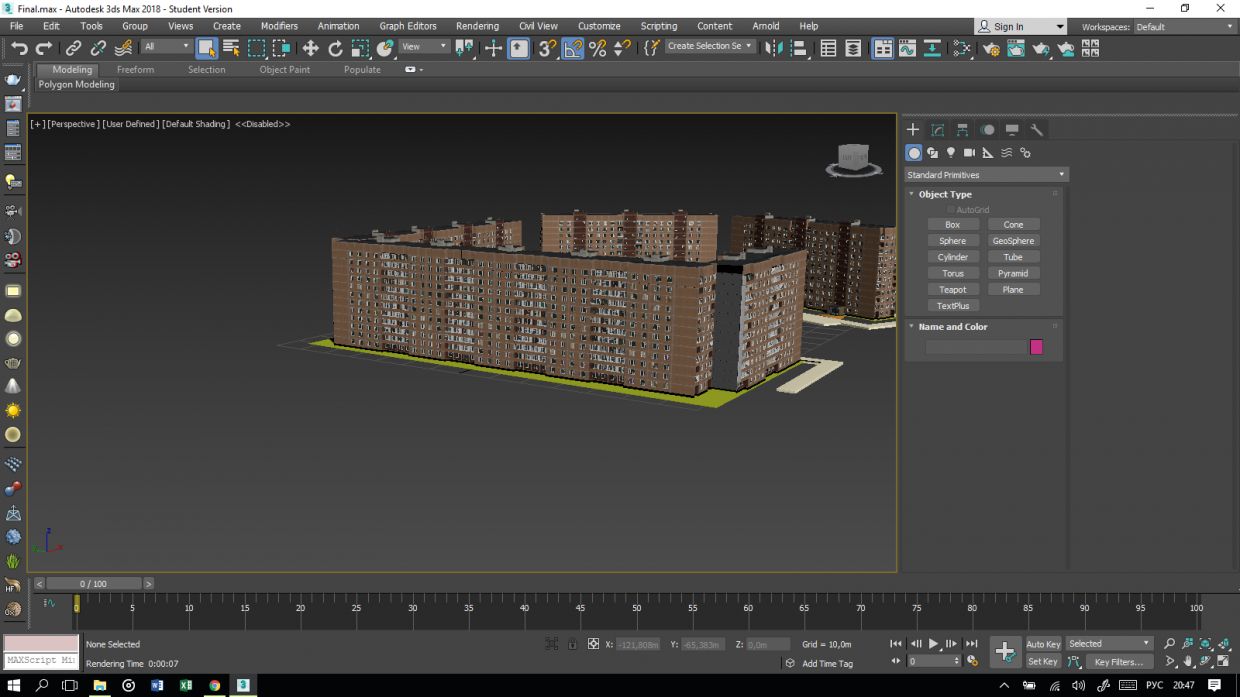
Task: Open the Layer Explorer icon
Action: point(853,48)
